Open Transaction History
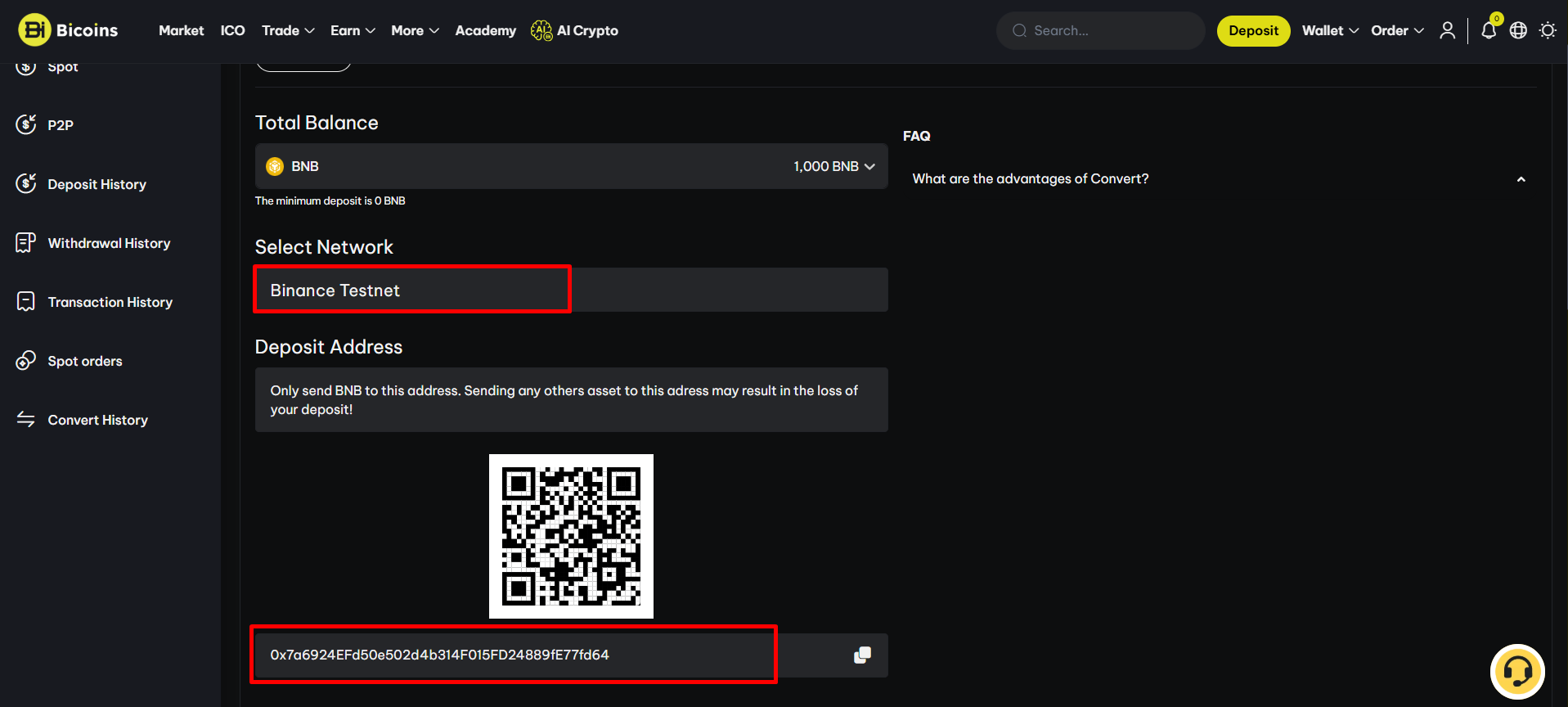 (110, 302)
